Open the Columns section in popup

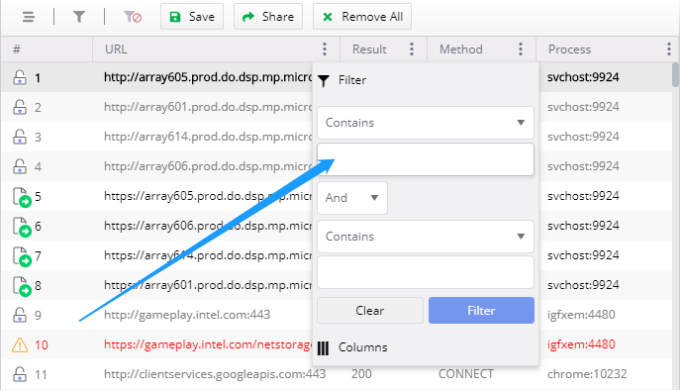coord(352,348)
